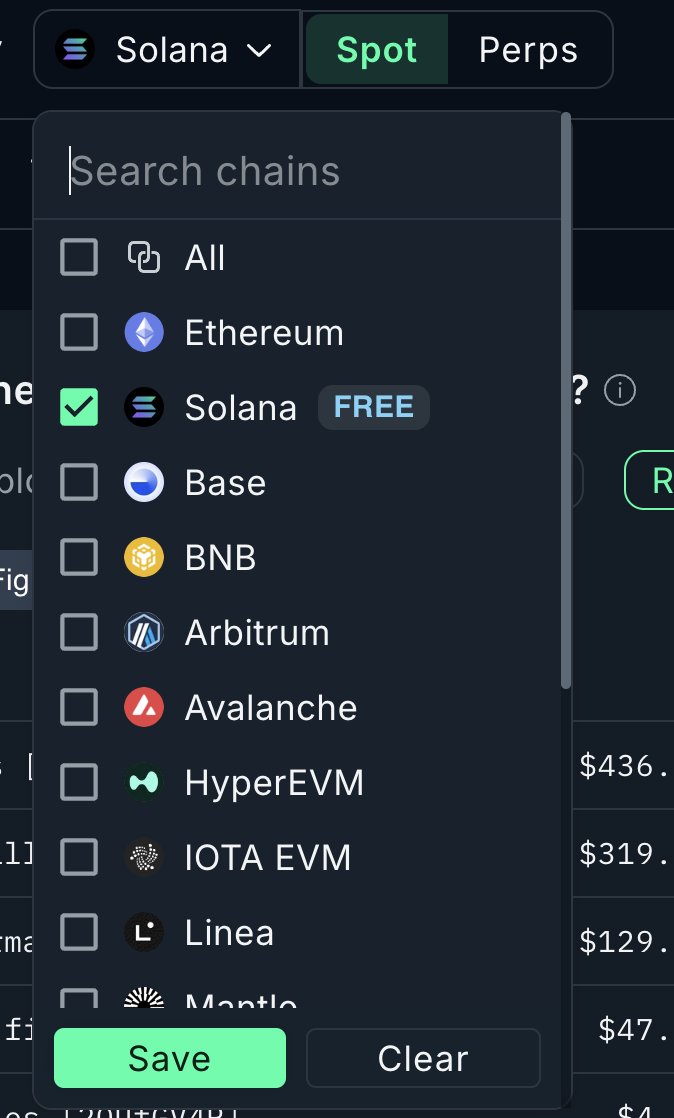Check the Base chain checkbox
The image size is (674, 1118).
pos(80,483)
